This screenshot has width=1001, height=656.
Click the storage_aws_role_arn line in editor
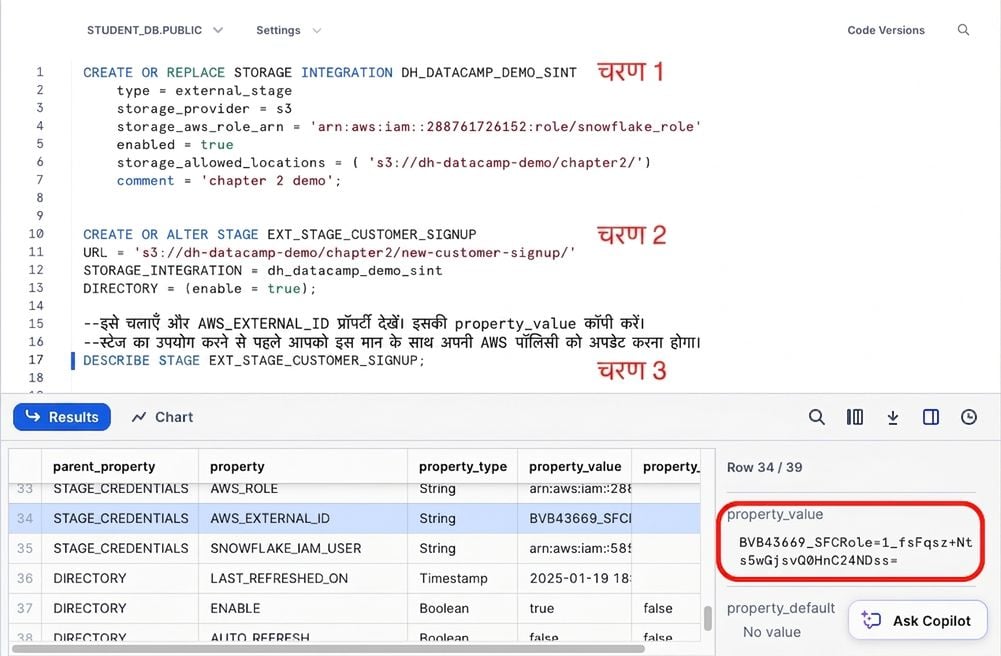pyautogui.click(x=409, y=126)
